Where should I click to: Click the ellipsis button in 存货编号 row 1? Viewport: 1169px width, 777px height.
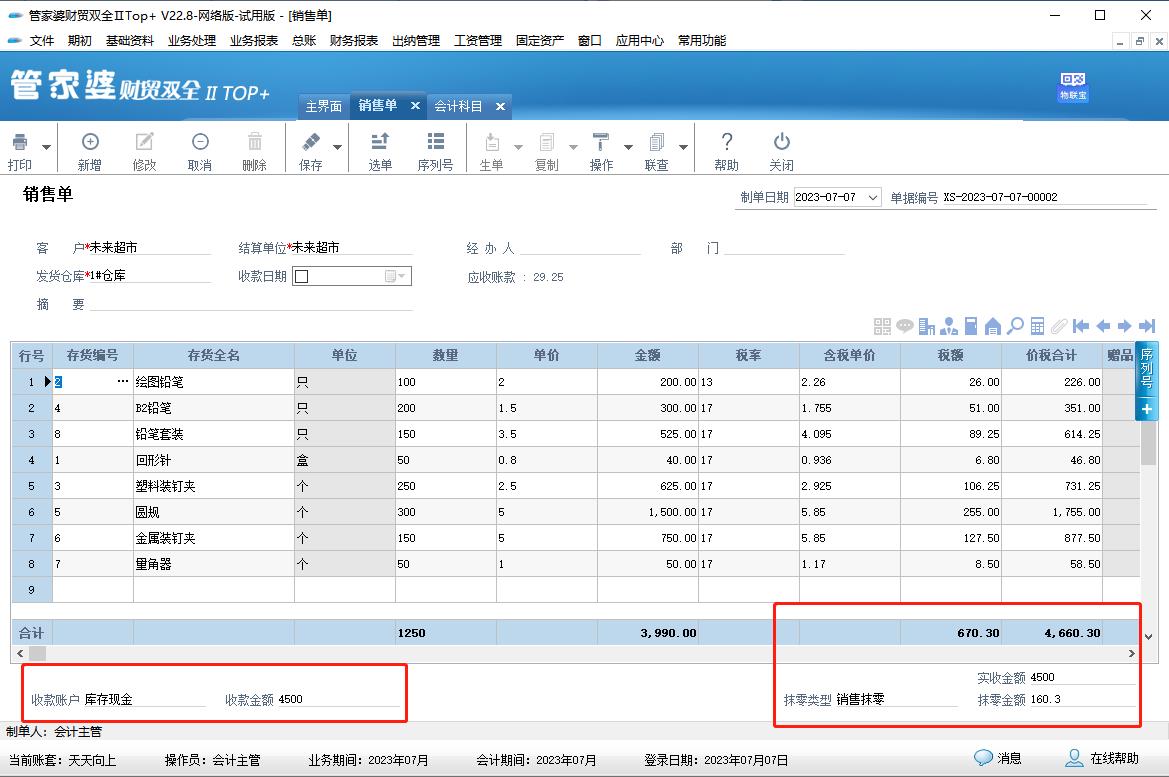pos(123,382)
